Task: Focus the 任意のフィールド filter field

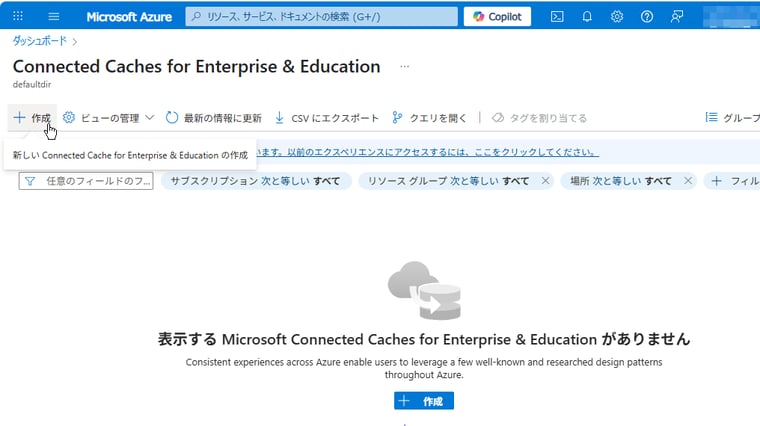Action: point(86,181)
